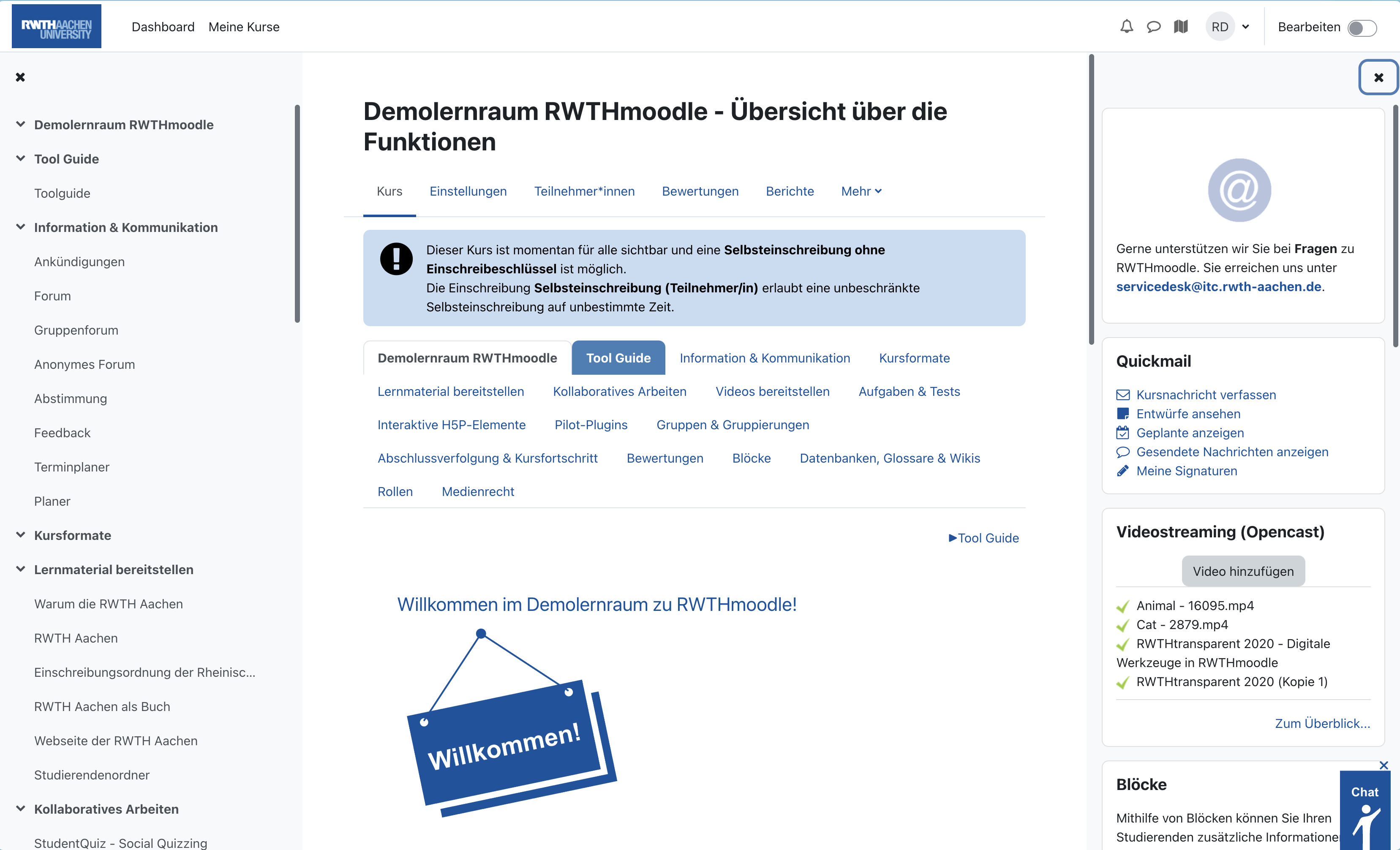Click the Quickmail compose icon

click(x=1123, y=394)
